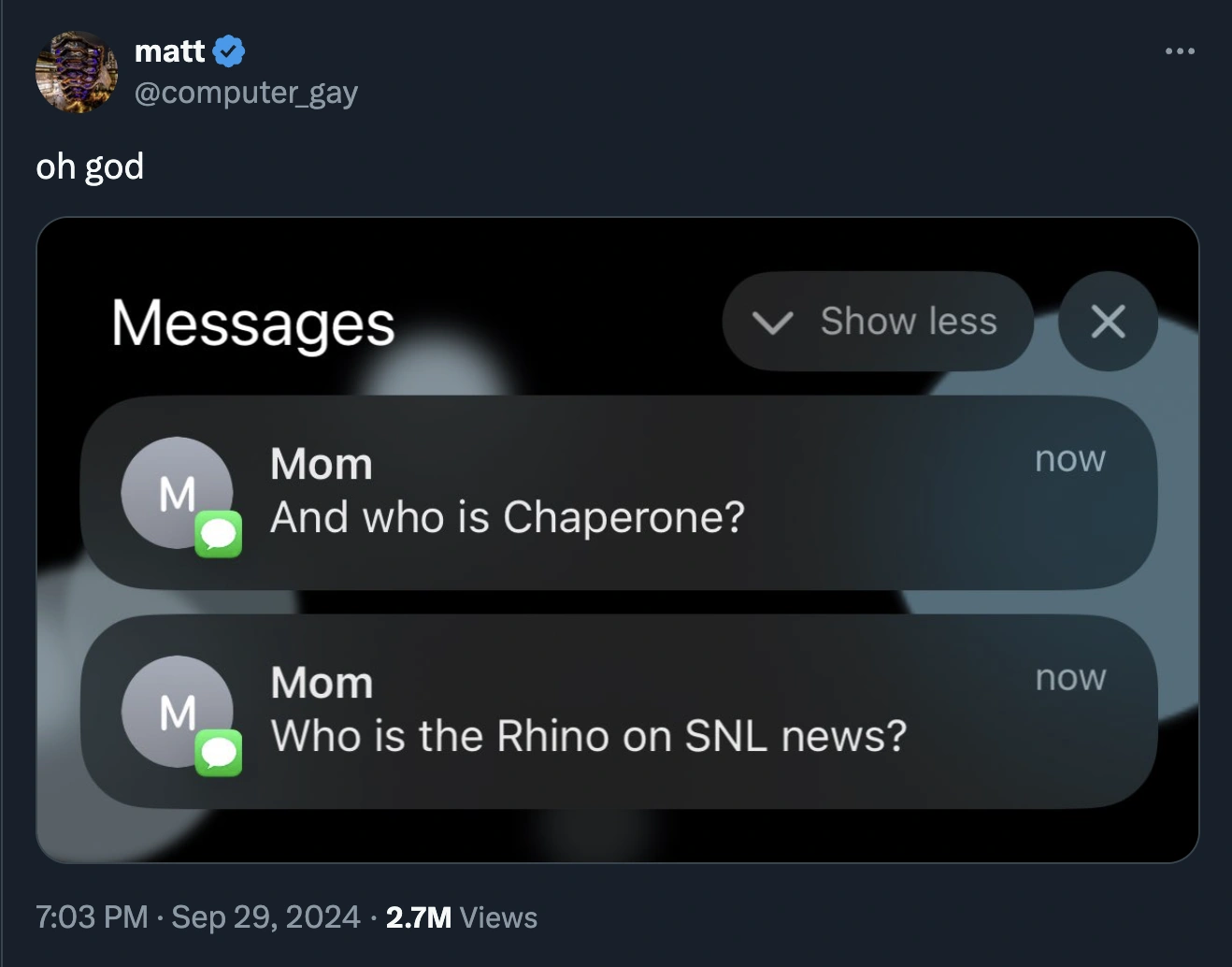Open the "And who is Chaperone?" notification

(x=617, y=493)
